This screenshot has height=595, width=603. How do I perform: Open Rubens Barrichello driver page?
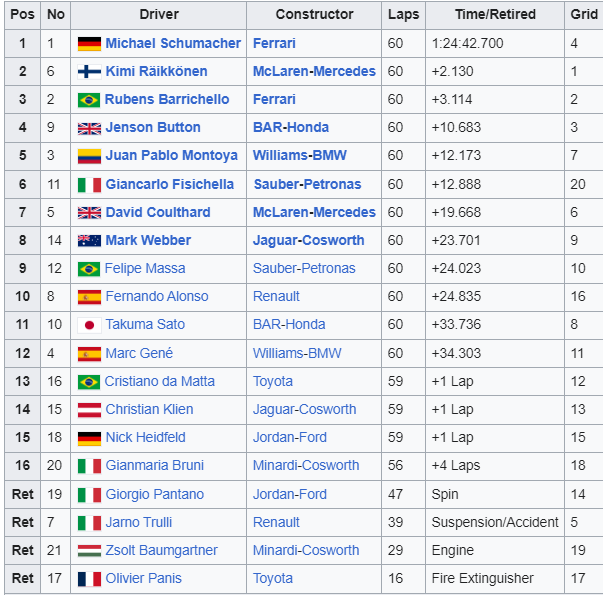click(x=167, y=99)
